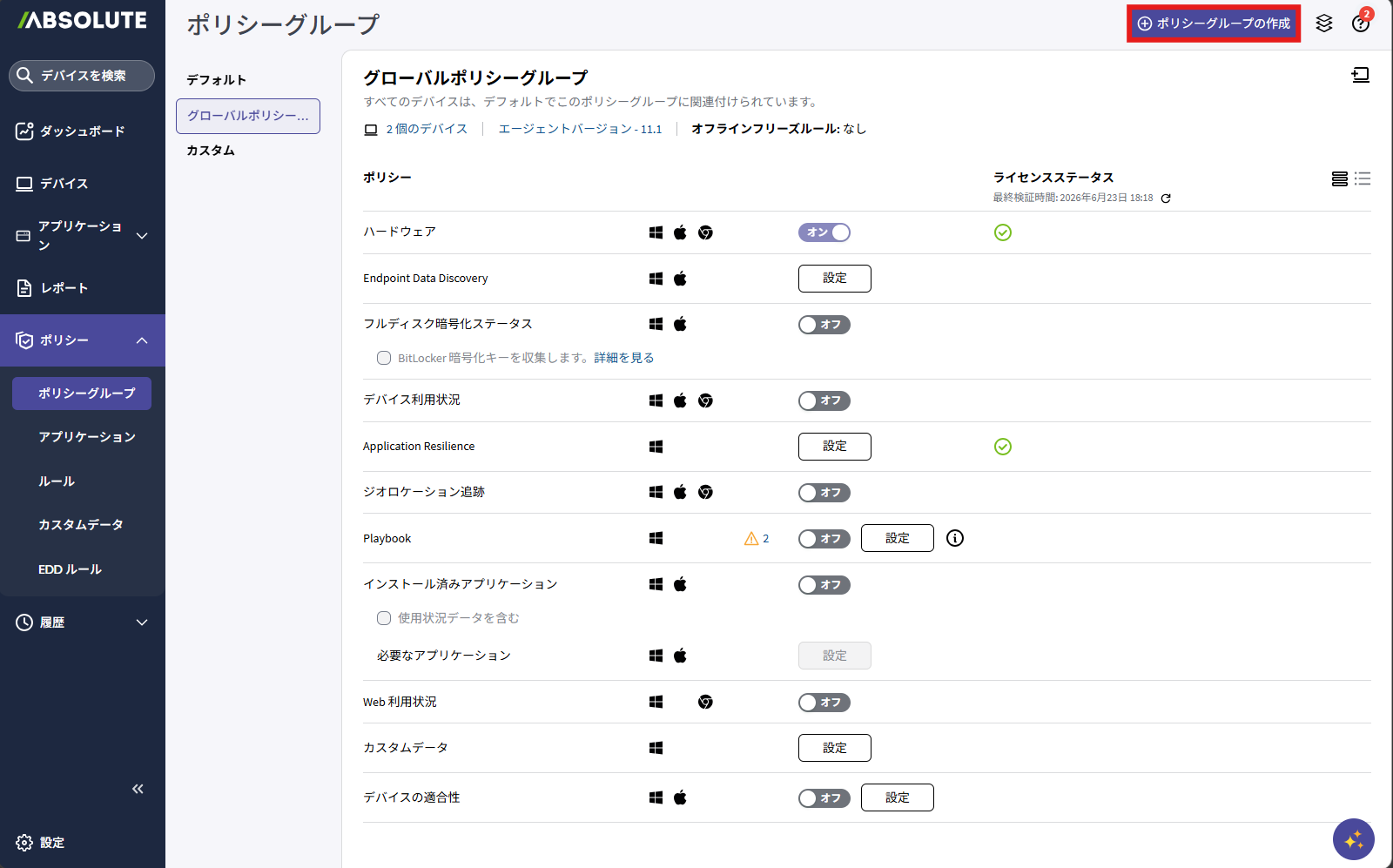Click Hardware license status checkmark
Screen dimensions: 1393x868
1003,232
